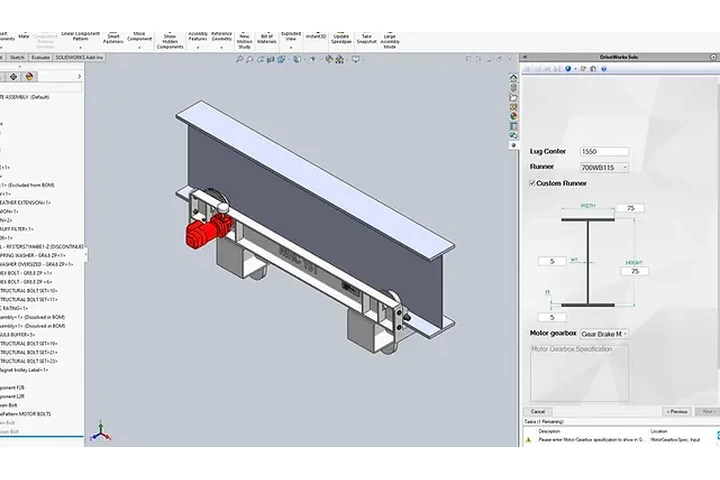The width and height of the screenshot is (720, 480).
Task: Click the Lug Center input field
Action: 604,152
